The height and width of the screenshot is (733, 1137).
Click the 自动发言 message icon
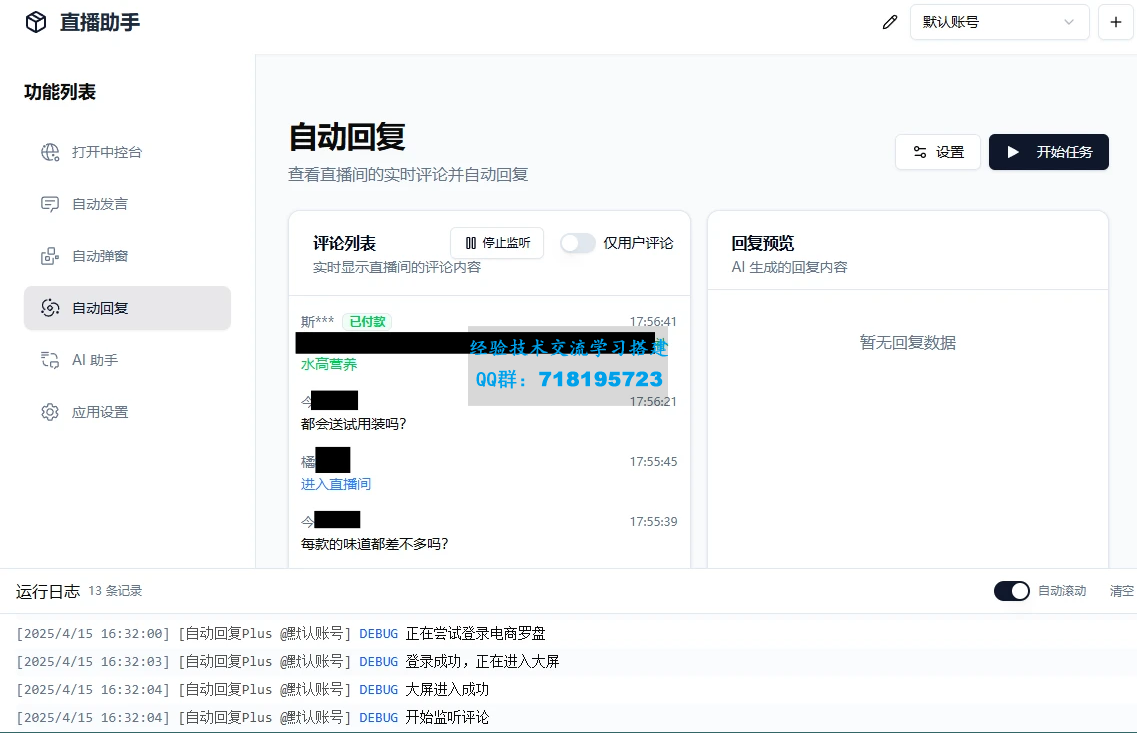(x=50, y=204)
